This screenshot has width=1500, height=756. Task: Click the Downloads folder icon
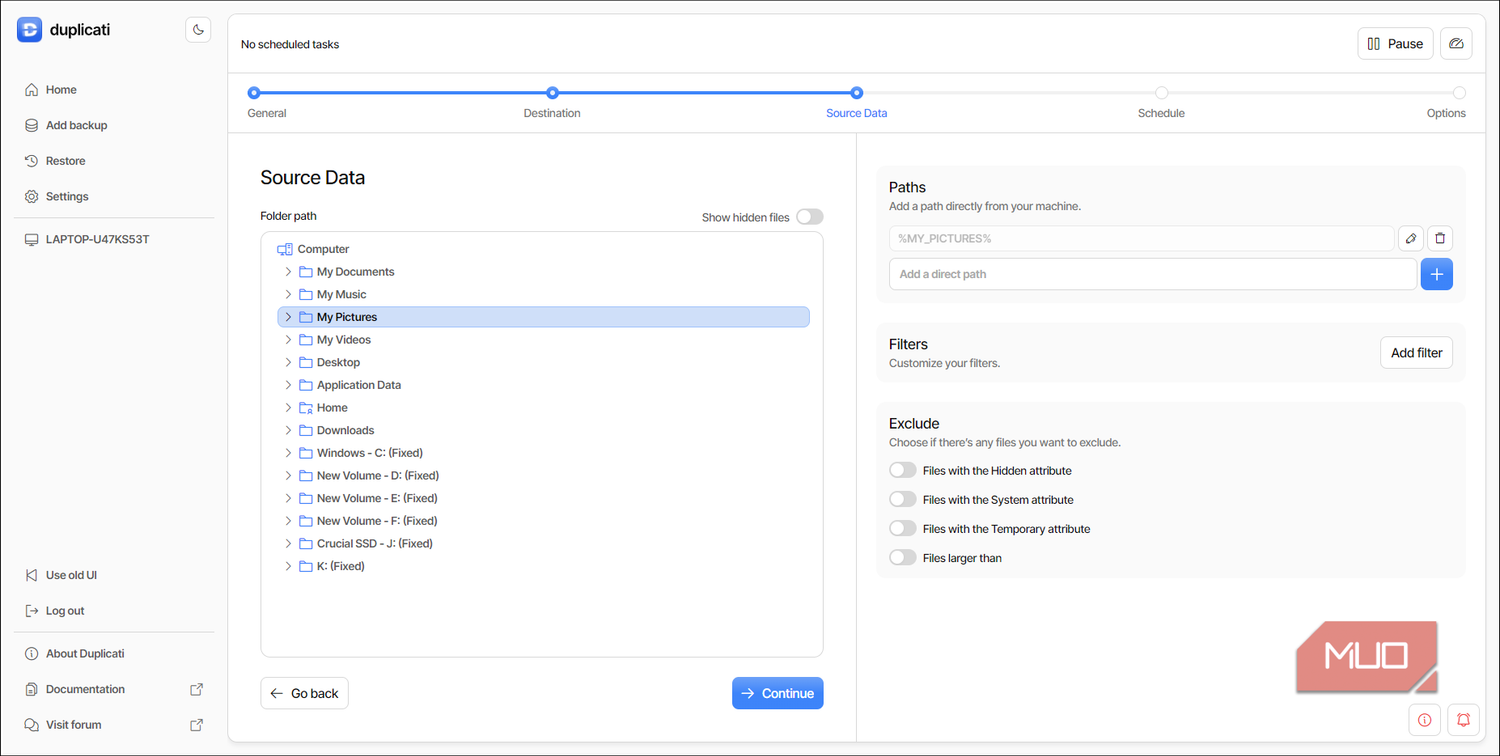coord(306,430)
